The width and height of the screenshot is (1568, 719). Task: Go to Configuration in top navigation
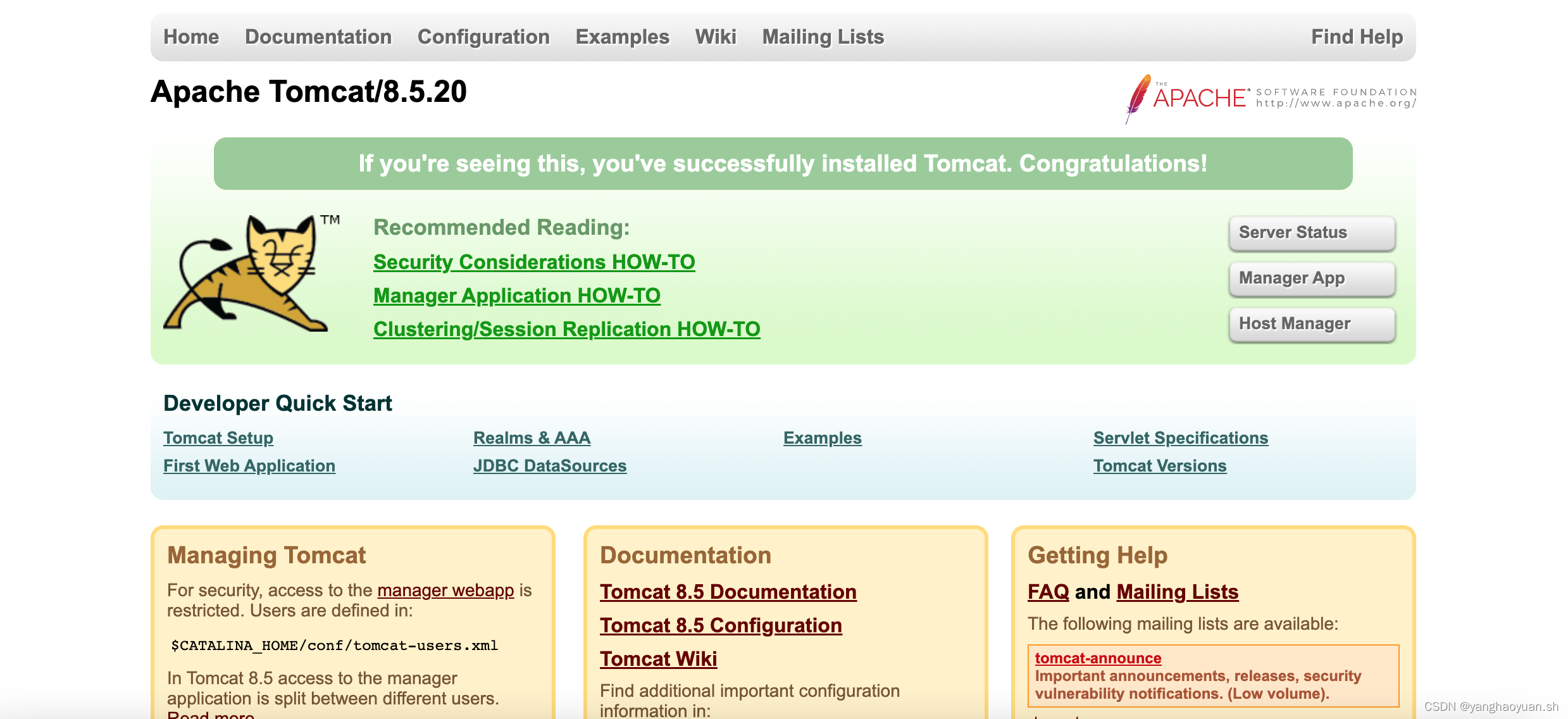(483, 37)
